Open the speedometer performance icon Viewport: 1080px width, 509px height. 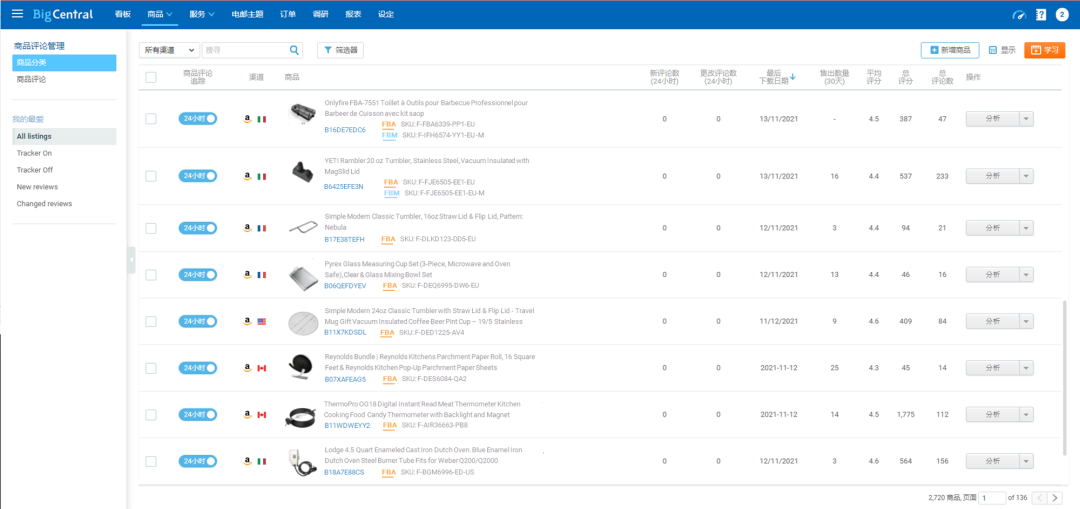coord(1019,14)
